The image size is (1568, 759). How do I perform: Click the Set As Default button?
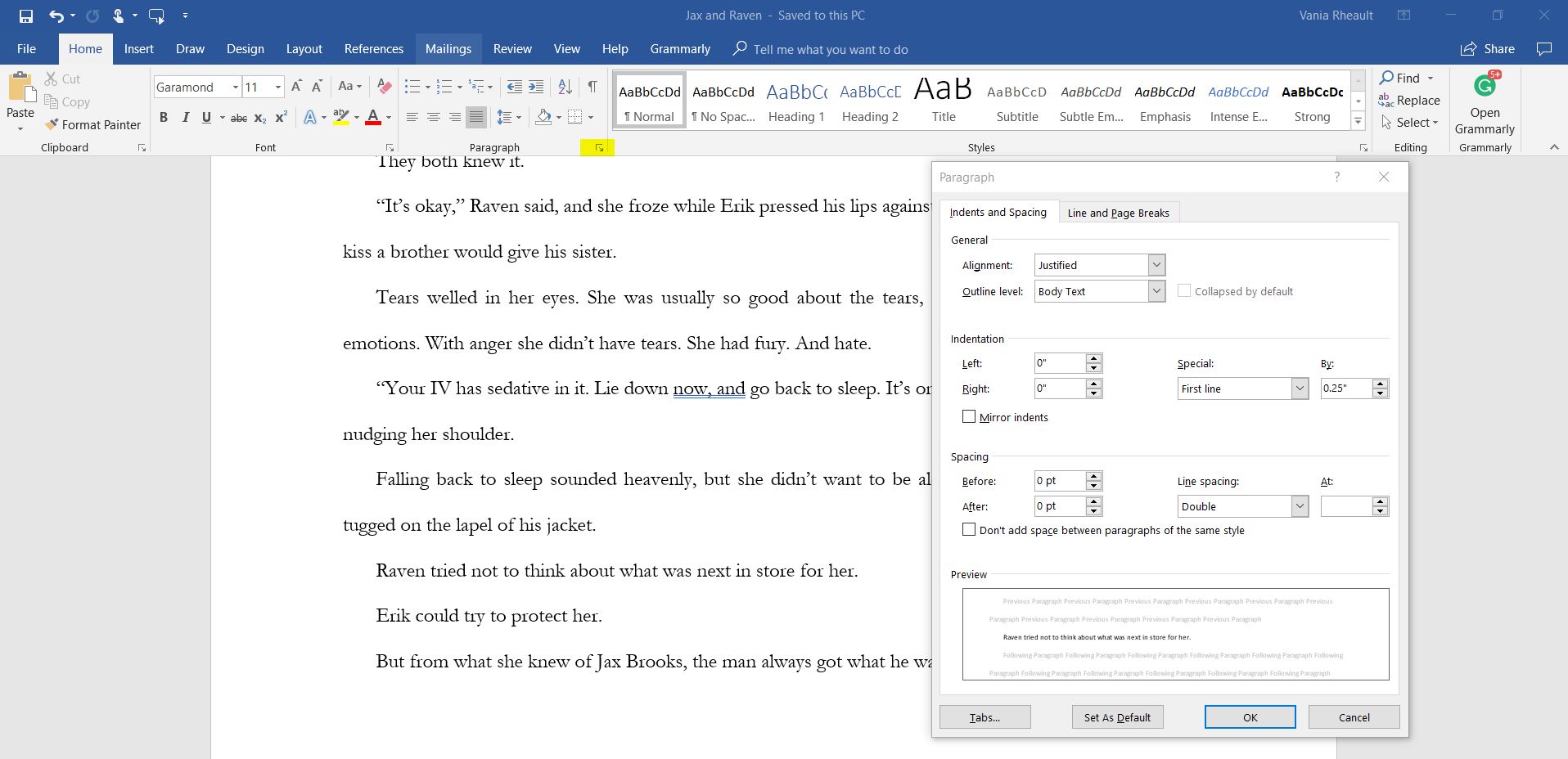[x=1117, y=717]
